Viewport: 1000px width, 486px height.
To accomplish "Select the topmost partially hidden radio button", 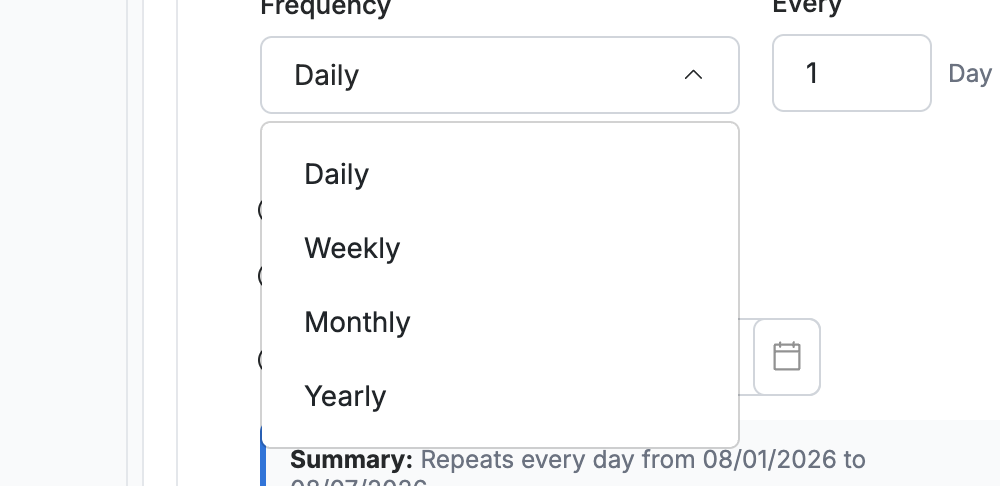I will (x=259, y=210).
